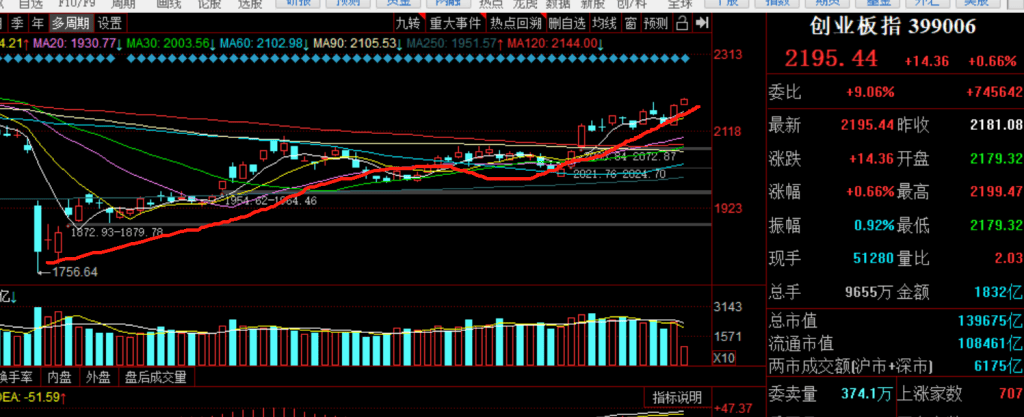Image resolution: width=1024 pixels, height=417 pixels.
Task: Click the 最低 value 2179.32
Action: coord(997,225)
